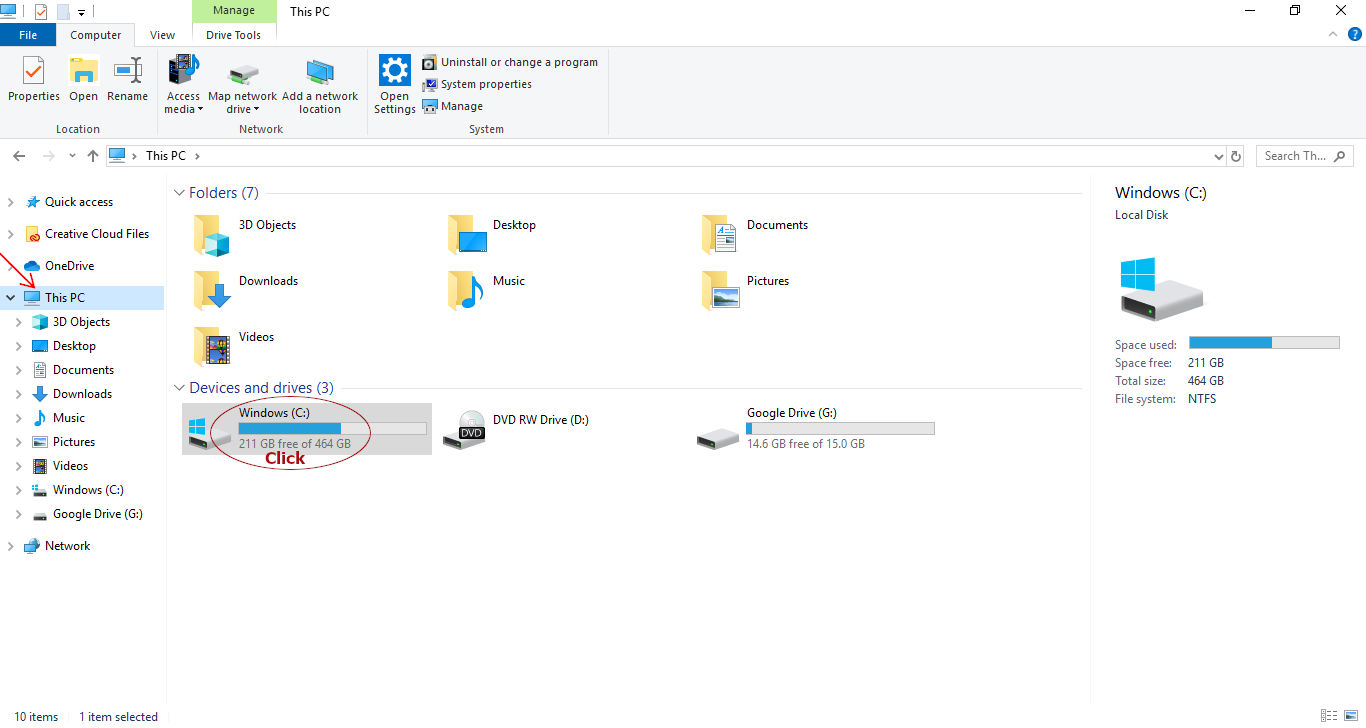The height and width of the screenshot is (728, 1366).
Task: Switch to large icons view layout
Action: tap(1350, 716)
